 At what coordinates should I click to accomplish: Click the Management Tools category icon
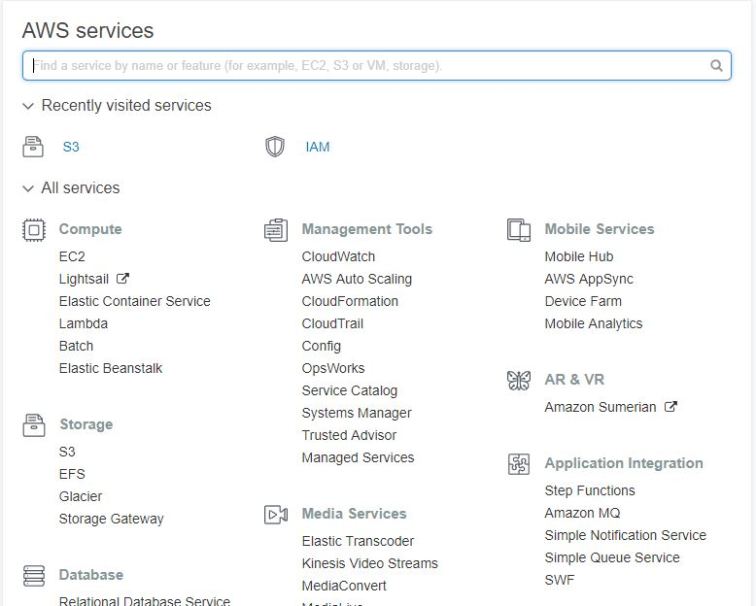coord(275,230)
